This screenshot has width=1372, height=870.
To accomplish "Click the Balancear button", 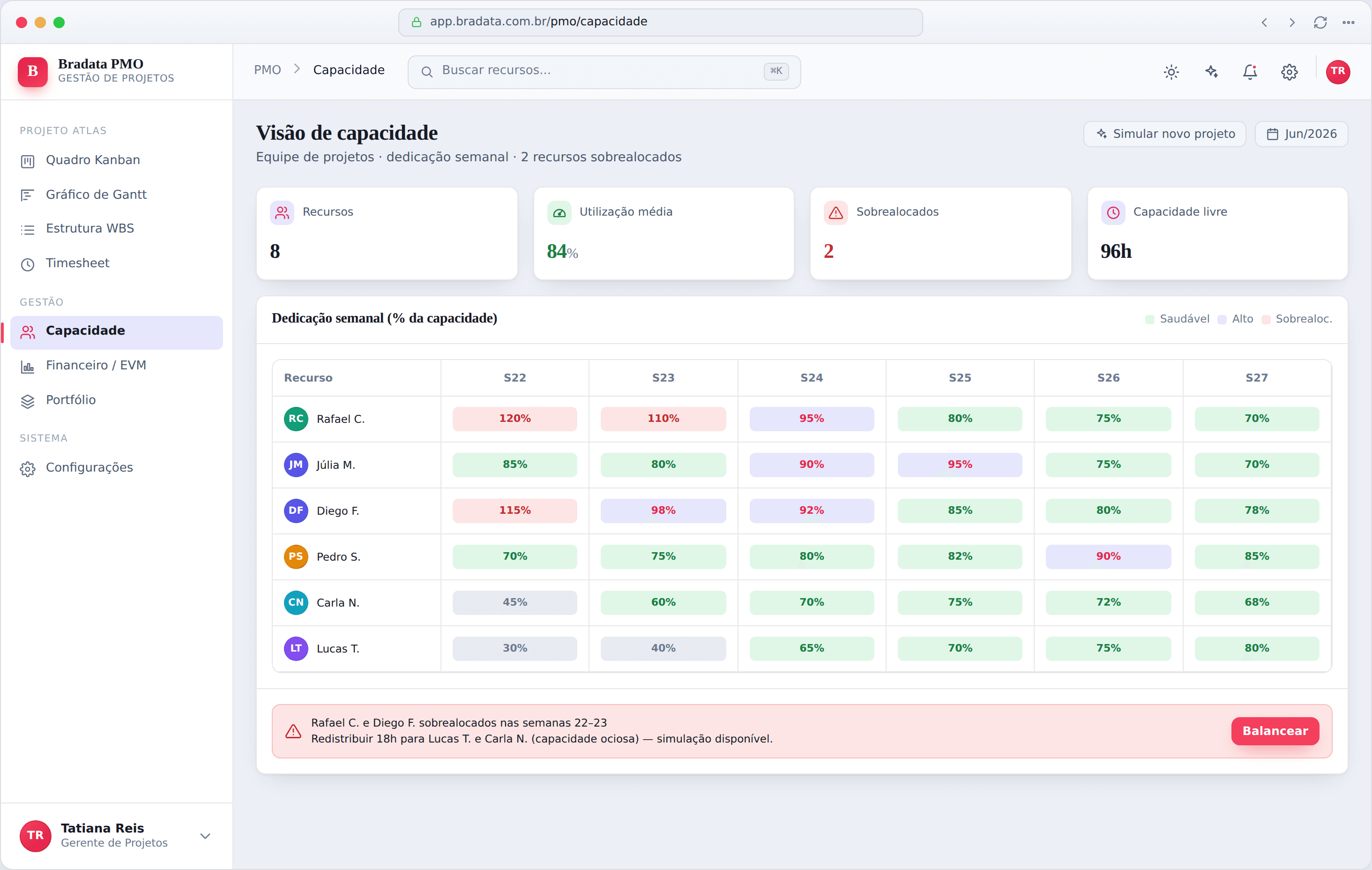I will 1275,731.
